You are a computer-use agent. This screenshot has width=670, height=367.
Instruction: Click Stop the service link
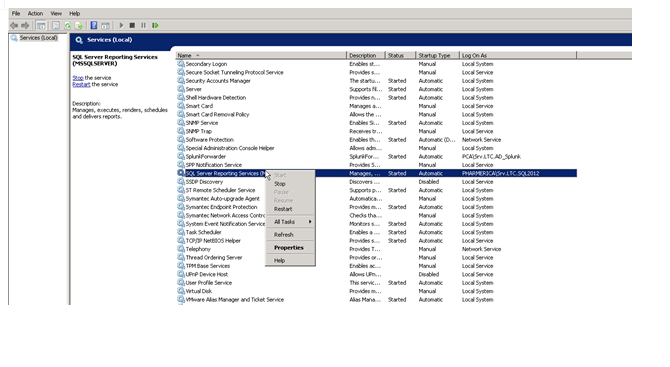pos(78,78)
